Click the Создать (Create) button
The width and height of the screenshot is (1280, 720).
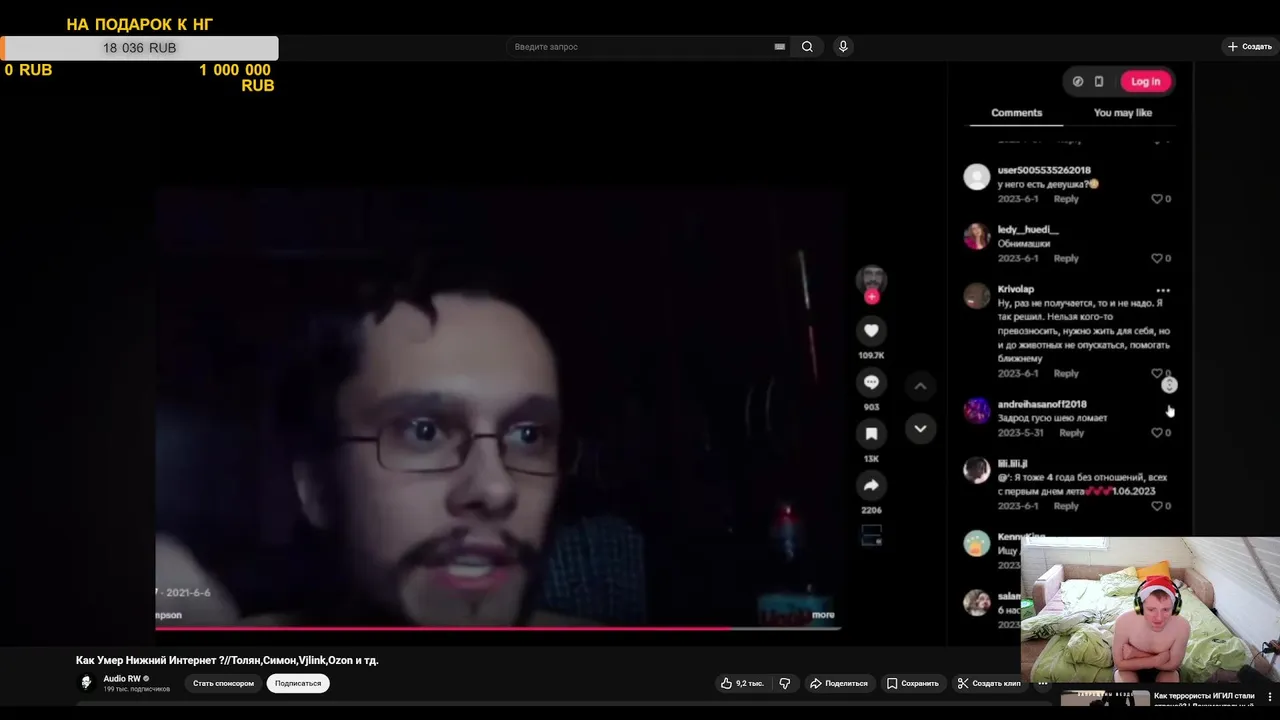tap(1250, 47)
